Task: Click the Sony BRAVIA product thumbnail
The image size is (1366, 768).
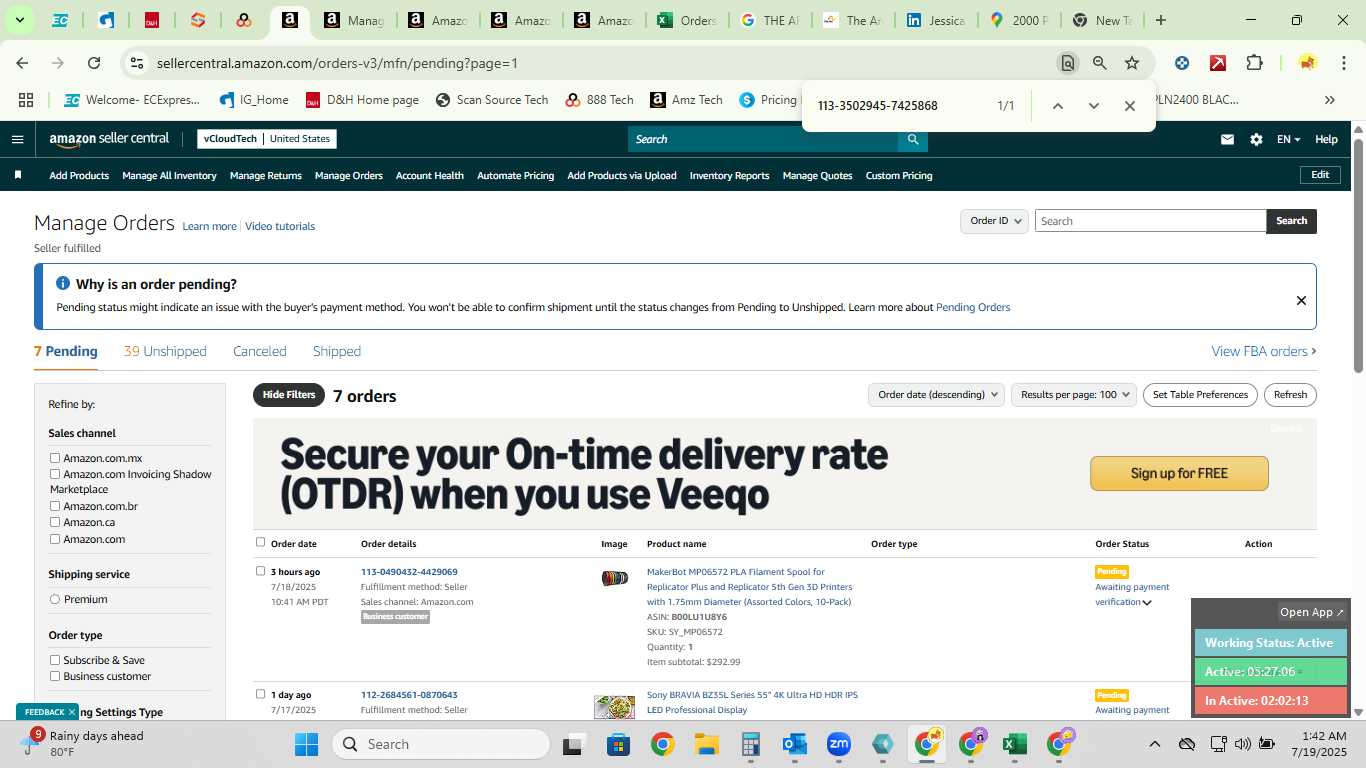Action: 614,707
